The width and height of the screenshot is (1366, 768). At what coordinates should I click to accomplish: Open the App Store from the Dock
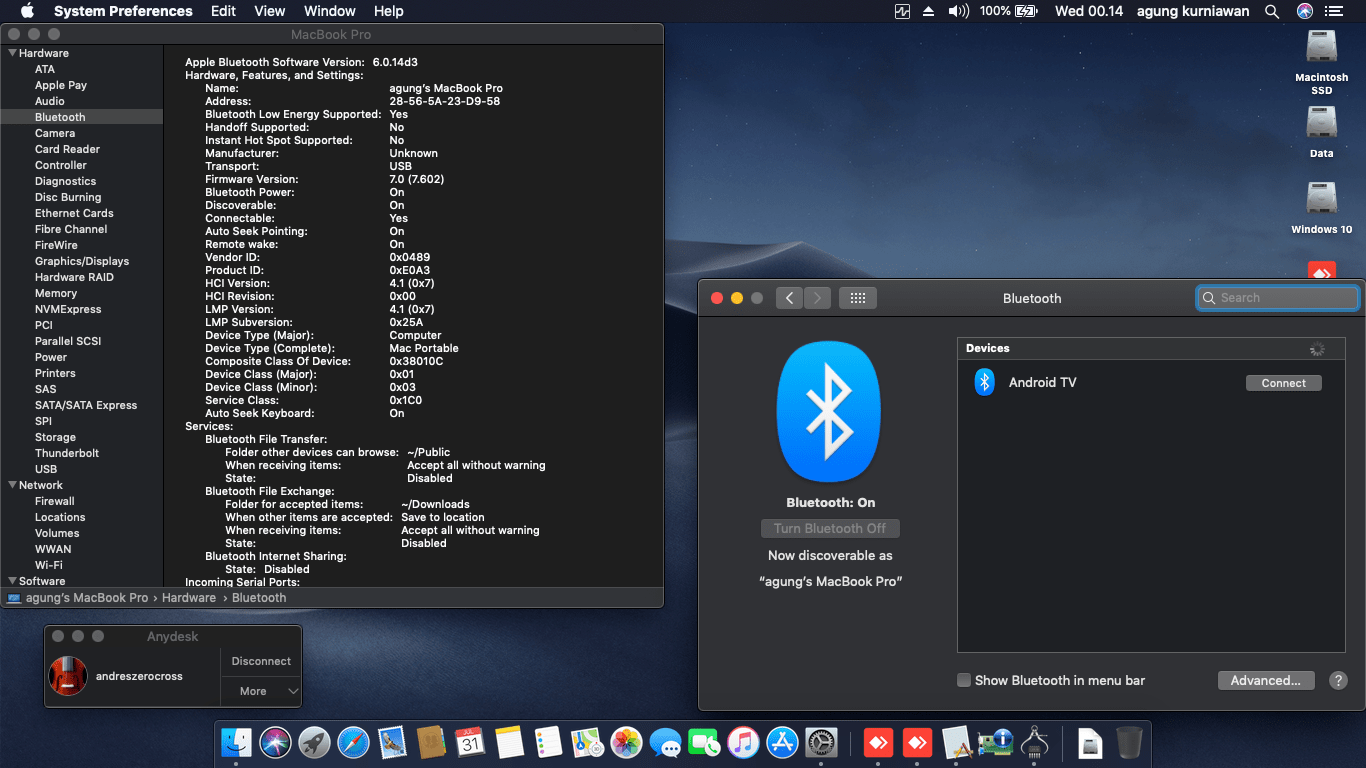(782, 743)
